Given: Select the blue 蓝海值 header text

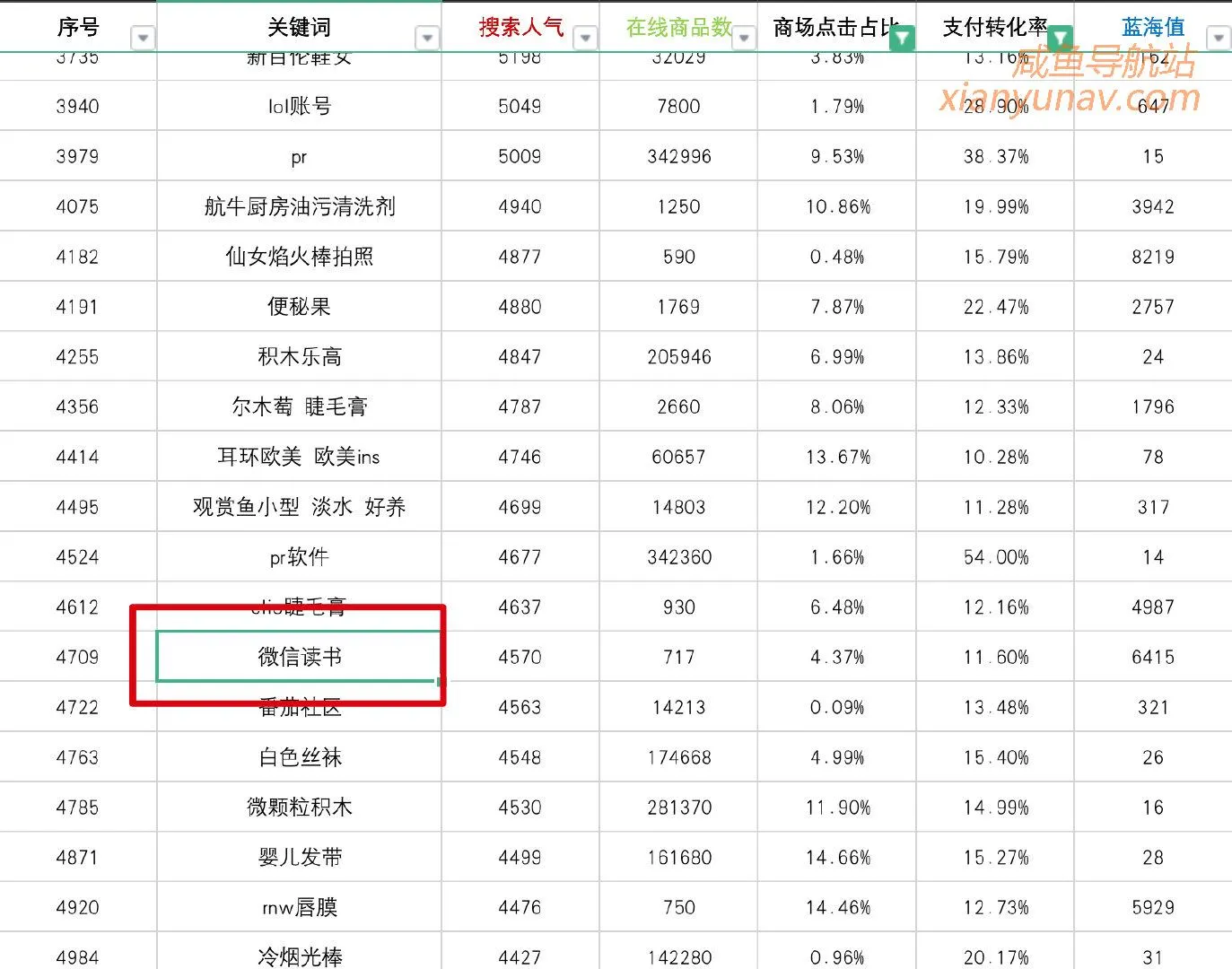Looking at the screenshot, I should pos(1153,27).
